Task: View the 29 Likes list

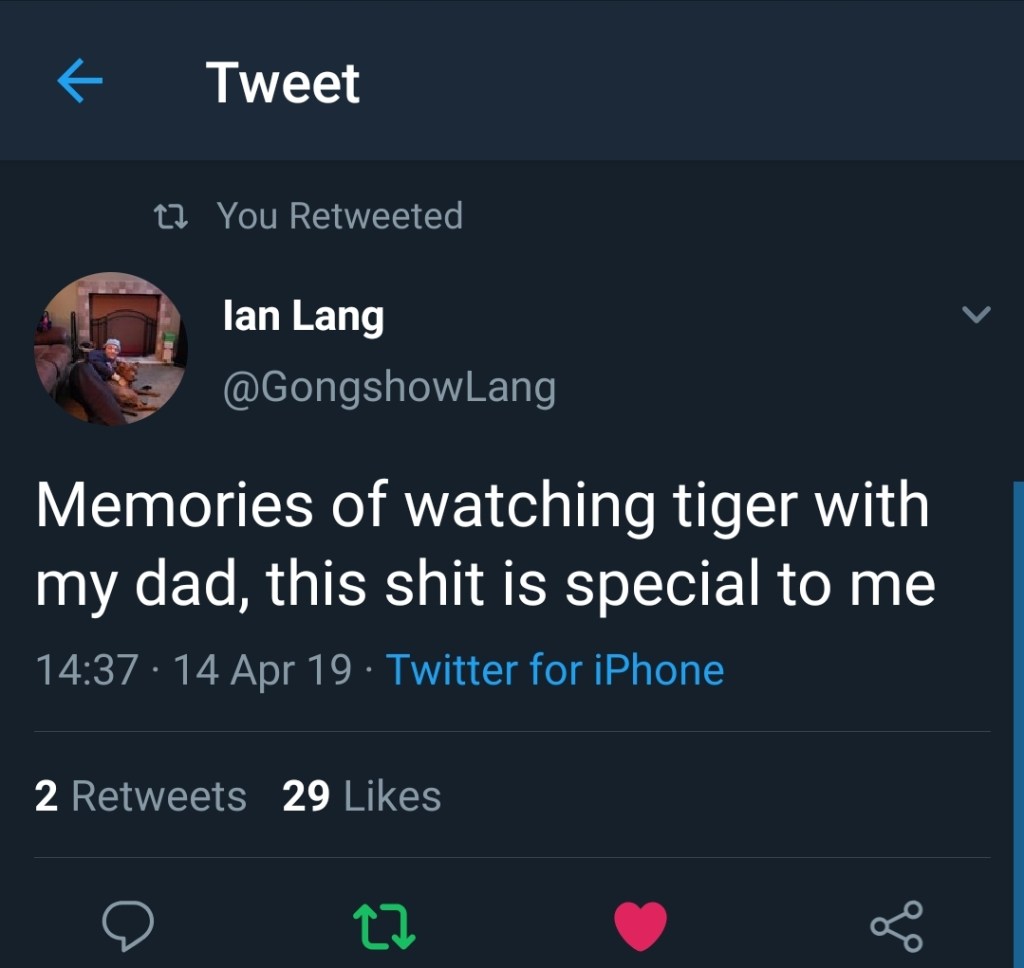Action: point(361,796)
